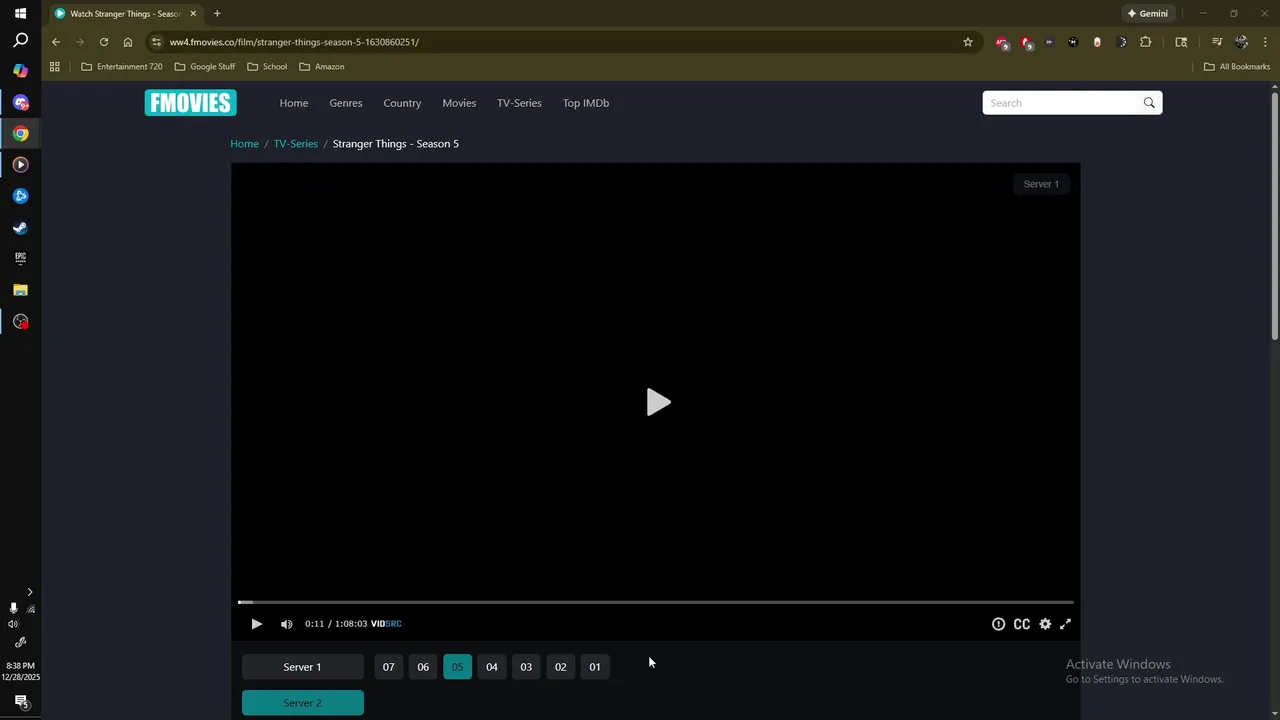Open All Bookmarks folder
This screenshot has height=720, width=1280.
(x=1237, y=67)
